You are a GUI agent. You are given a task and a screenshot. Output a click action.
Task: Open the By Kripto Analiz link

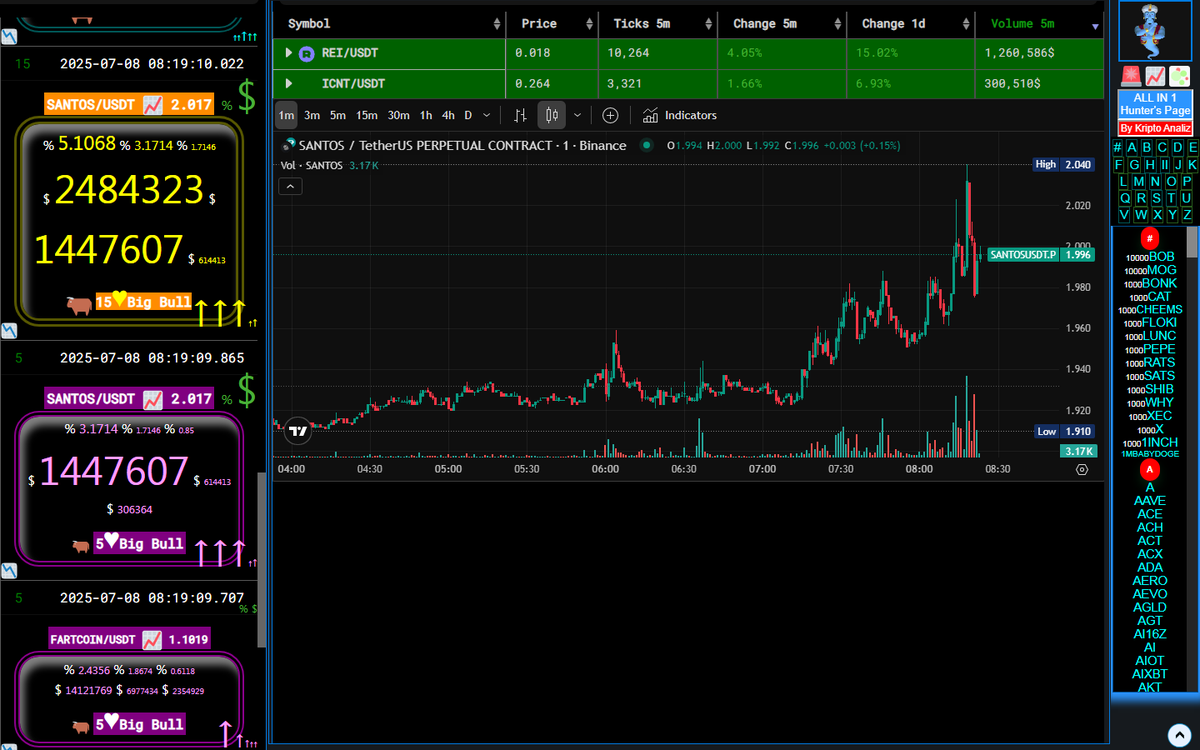[1155, 128]
